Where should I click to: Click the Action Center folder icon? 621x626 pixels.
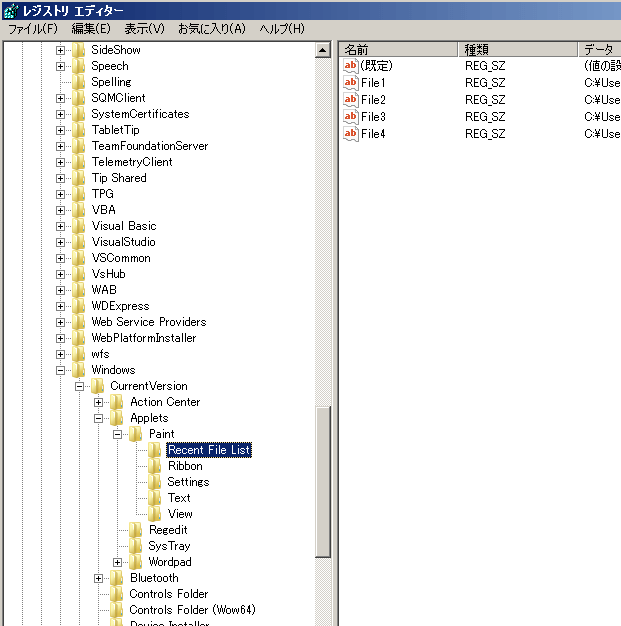coord(117,402)
